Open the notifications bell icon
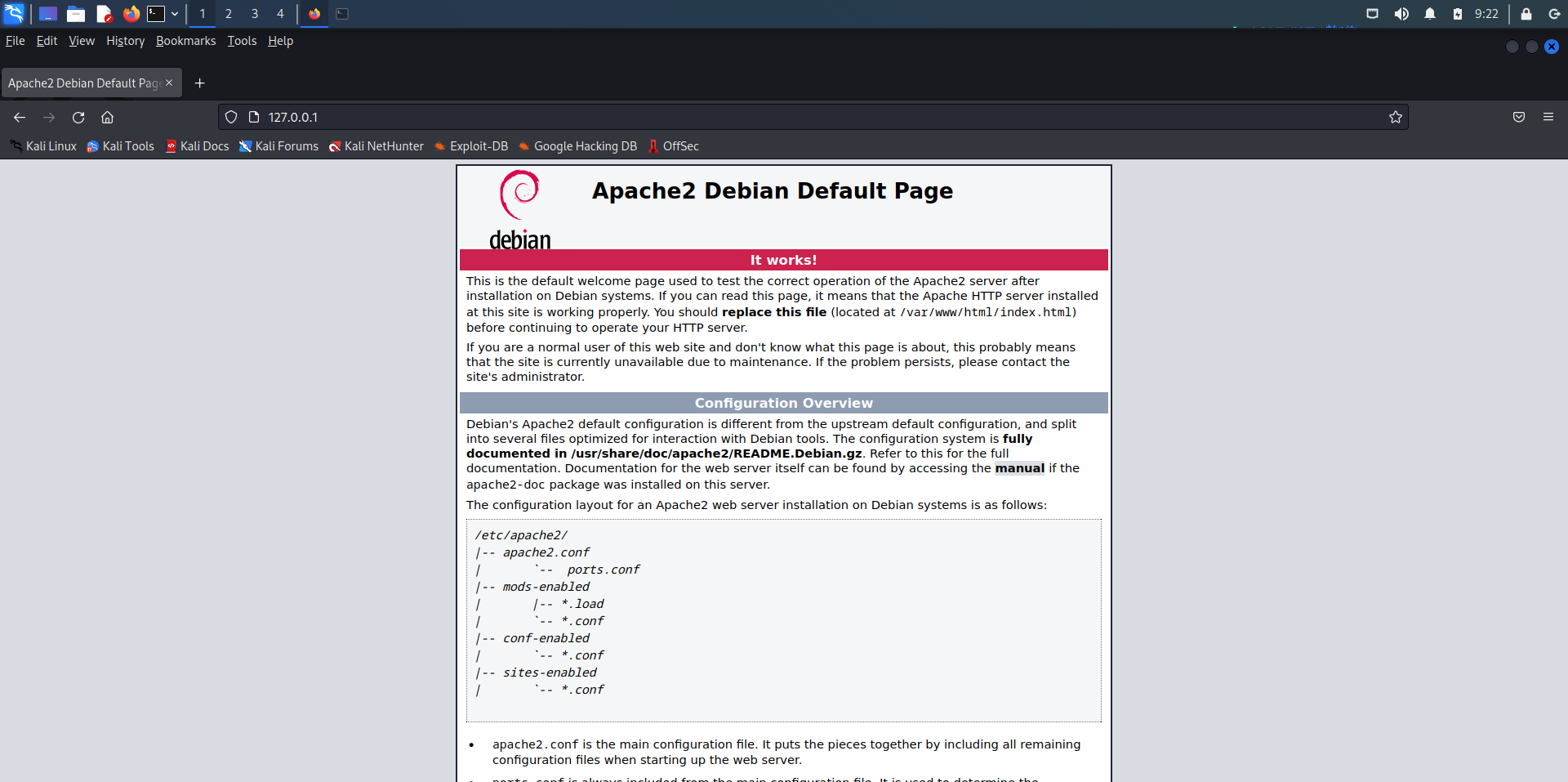Image resolution: width=1568 pixels, height=782 pixels. click(x=1430, y=14)
